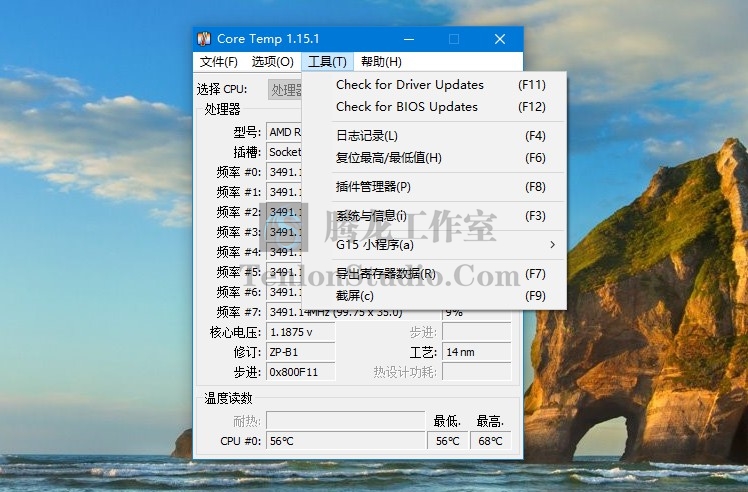
Task: Click the empty 耐热 field
Action: tap(345, 421)
